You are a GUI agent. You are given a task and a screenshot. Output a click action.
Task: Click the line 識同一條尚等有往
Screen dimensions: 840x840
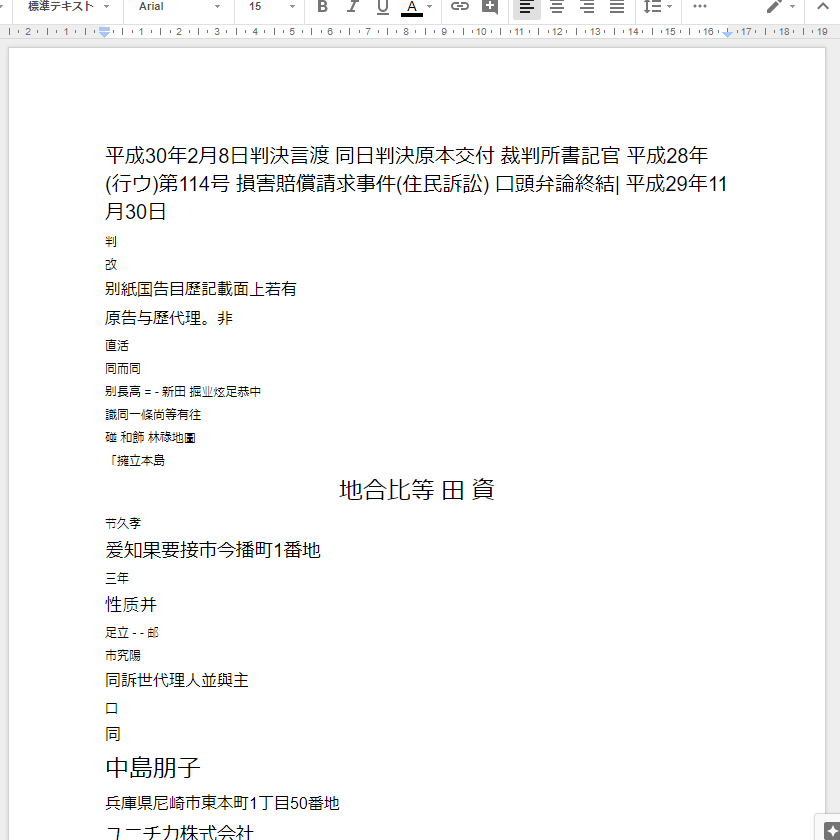coord(153,415)
